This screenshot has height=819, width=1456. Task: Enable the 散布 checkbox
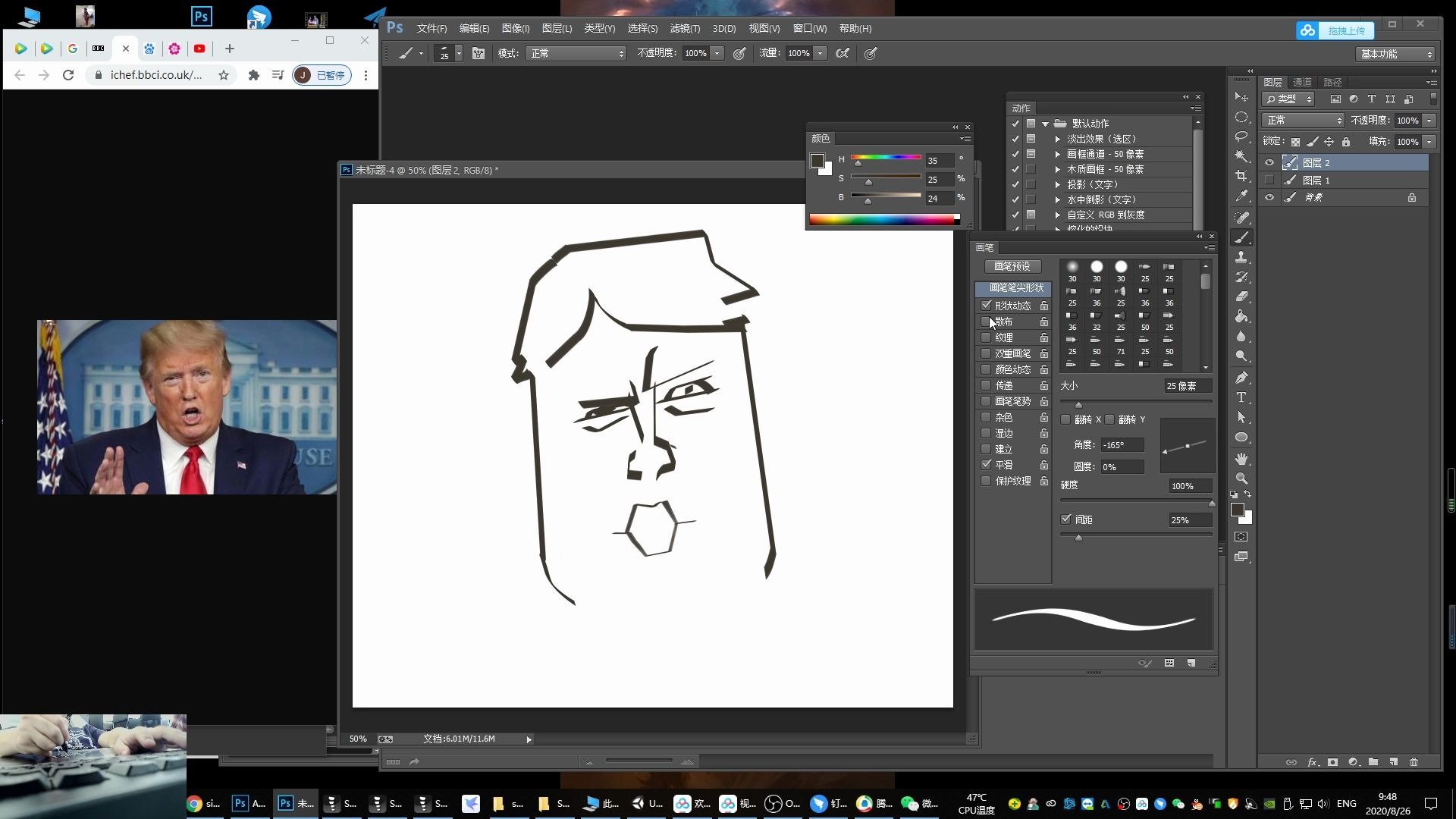click(986, 322)
